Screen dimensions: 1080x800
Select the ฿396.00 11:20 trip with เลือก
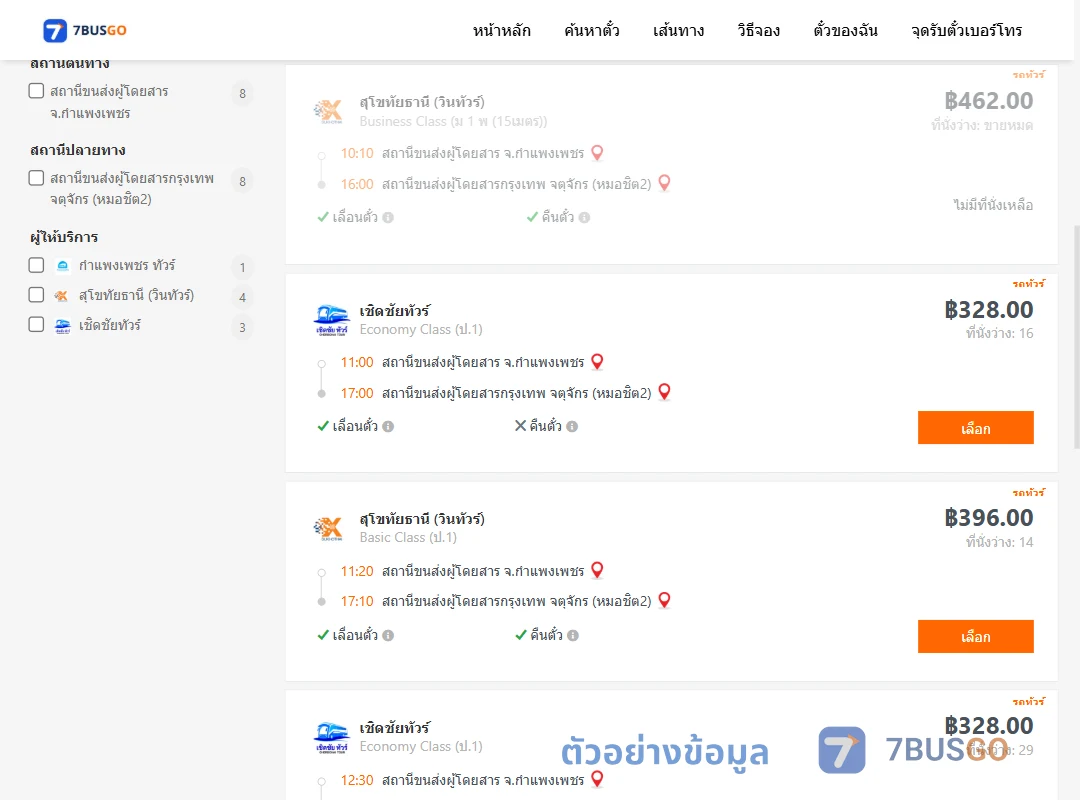(975, 637)
